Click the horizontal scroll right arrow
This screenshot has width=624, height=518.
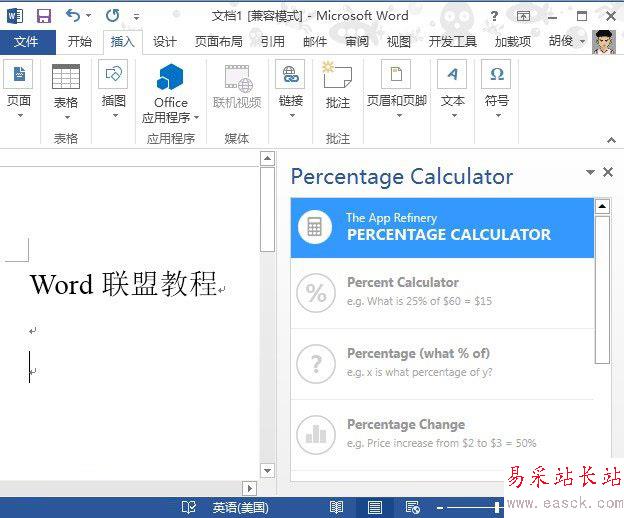point(250,488)
